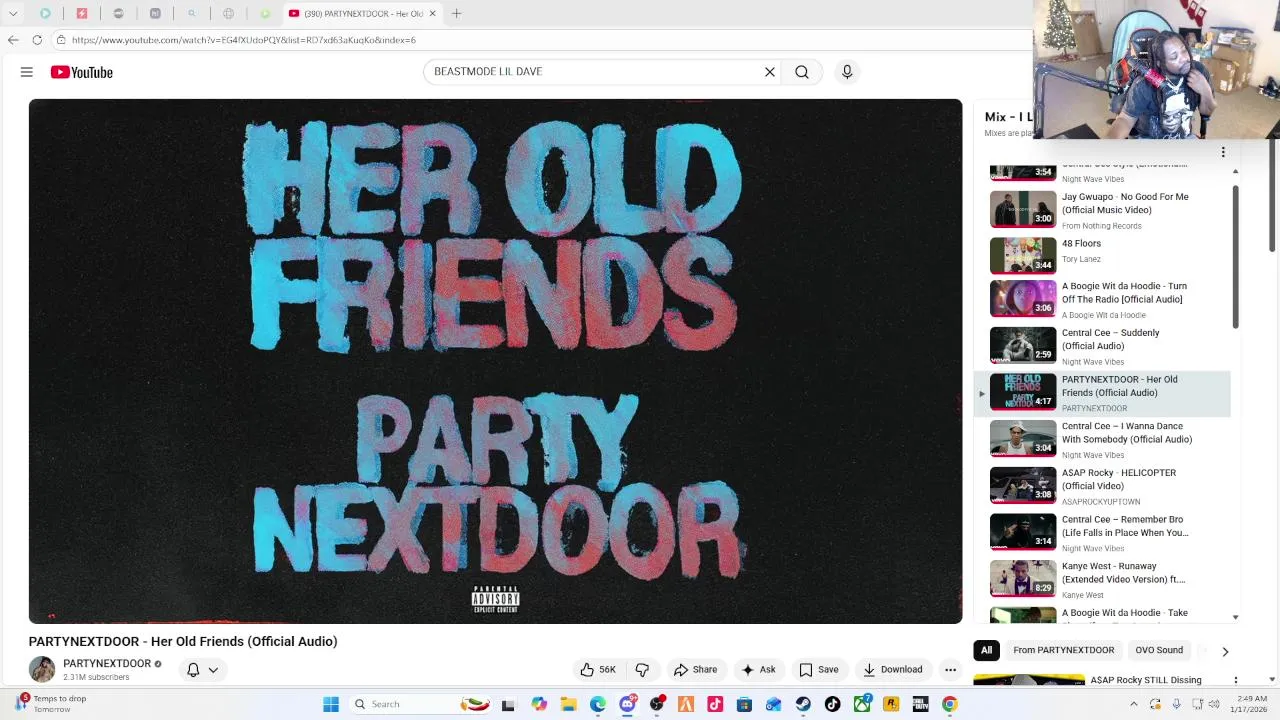Screen dimensions: 1280x720
Task: Open the clock and date panel
Action: point(1248,704)
